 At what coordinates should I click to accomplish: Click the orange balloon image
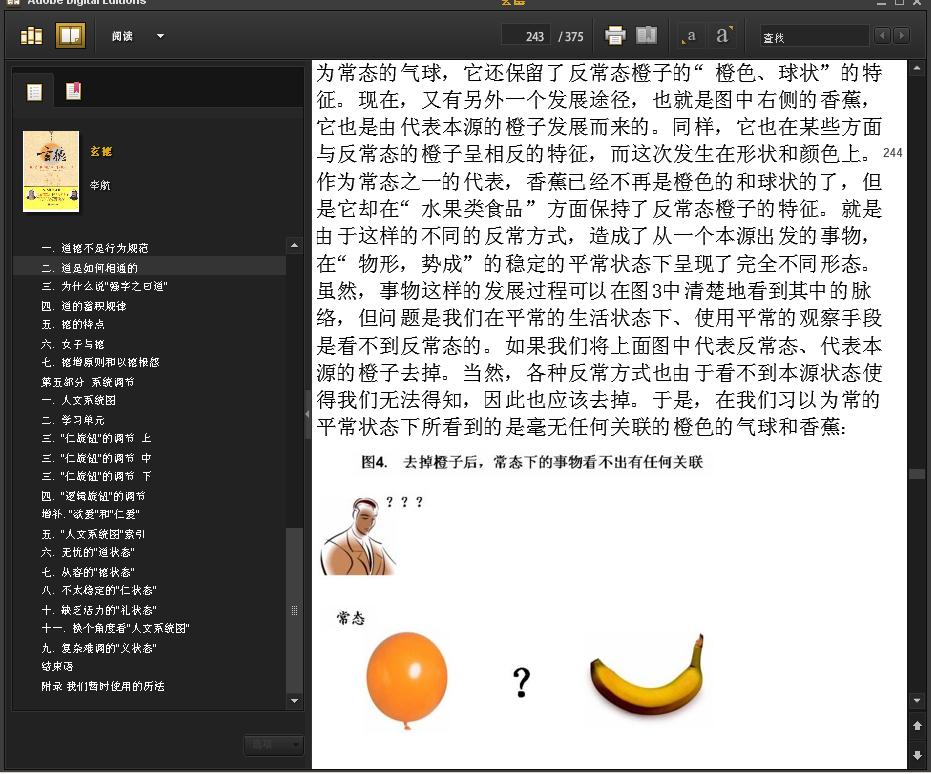click(407, 681)
